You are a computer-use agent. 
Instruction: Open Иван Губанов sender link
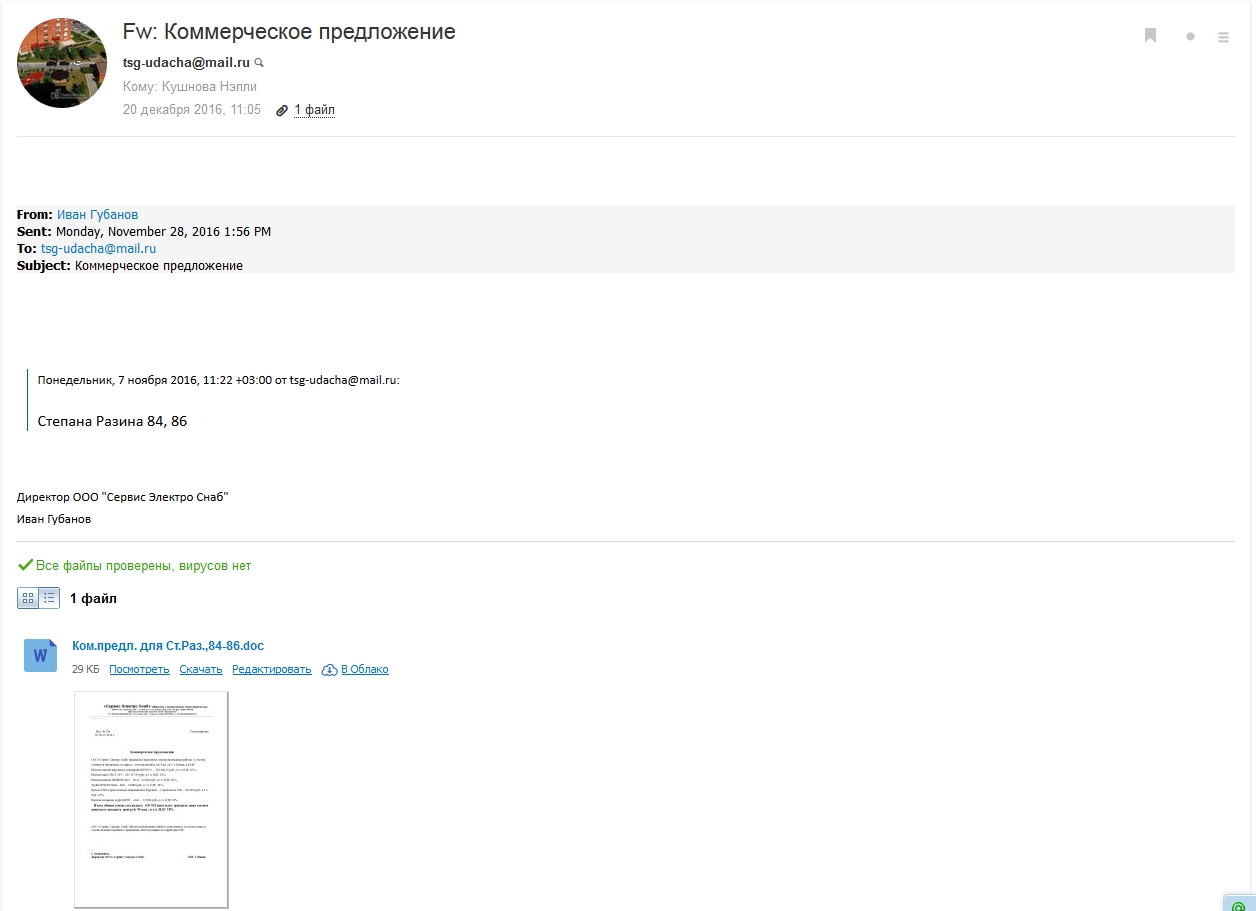point(97,214)
